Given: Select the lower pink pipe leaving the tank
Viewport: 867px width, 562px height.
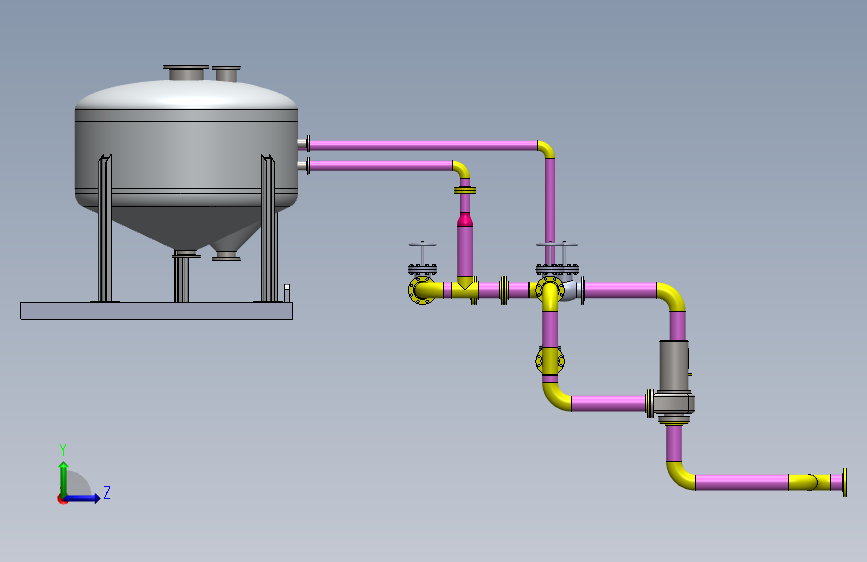Looking at the screenshot, I should click(x=381, y=165).
